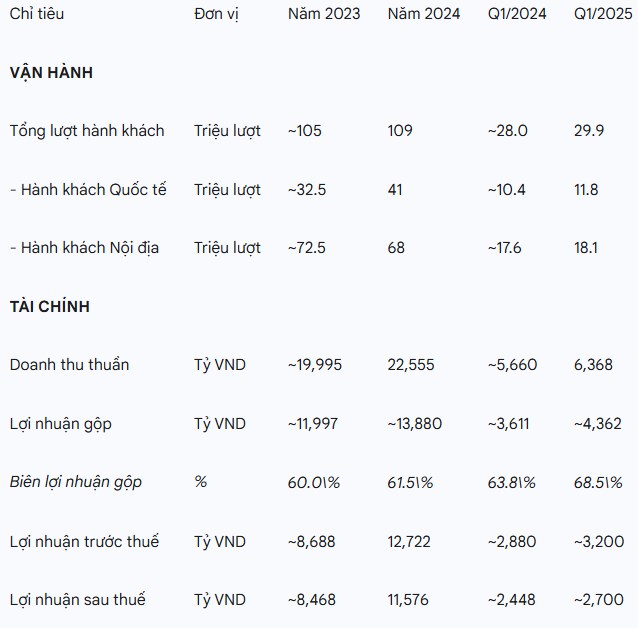
Task: Click the "Tổng lượt hành khách" row label
Action: tap(87, 131)
